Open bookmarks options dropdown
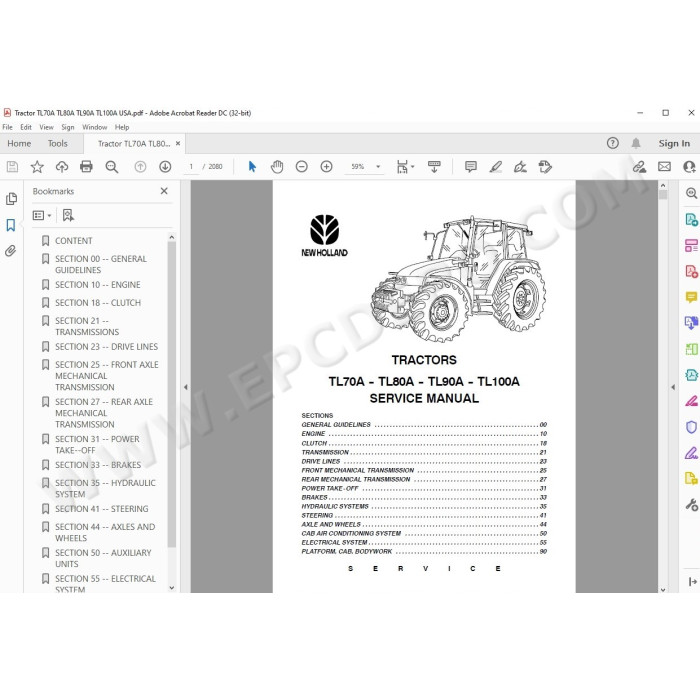 [x=42, y=216]
